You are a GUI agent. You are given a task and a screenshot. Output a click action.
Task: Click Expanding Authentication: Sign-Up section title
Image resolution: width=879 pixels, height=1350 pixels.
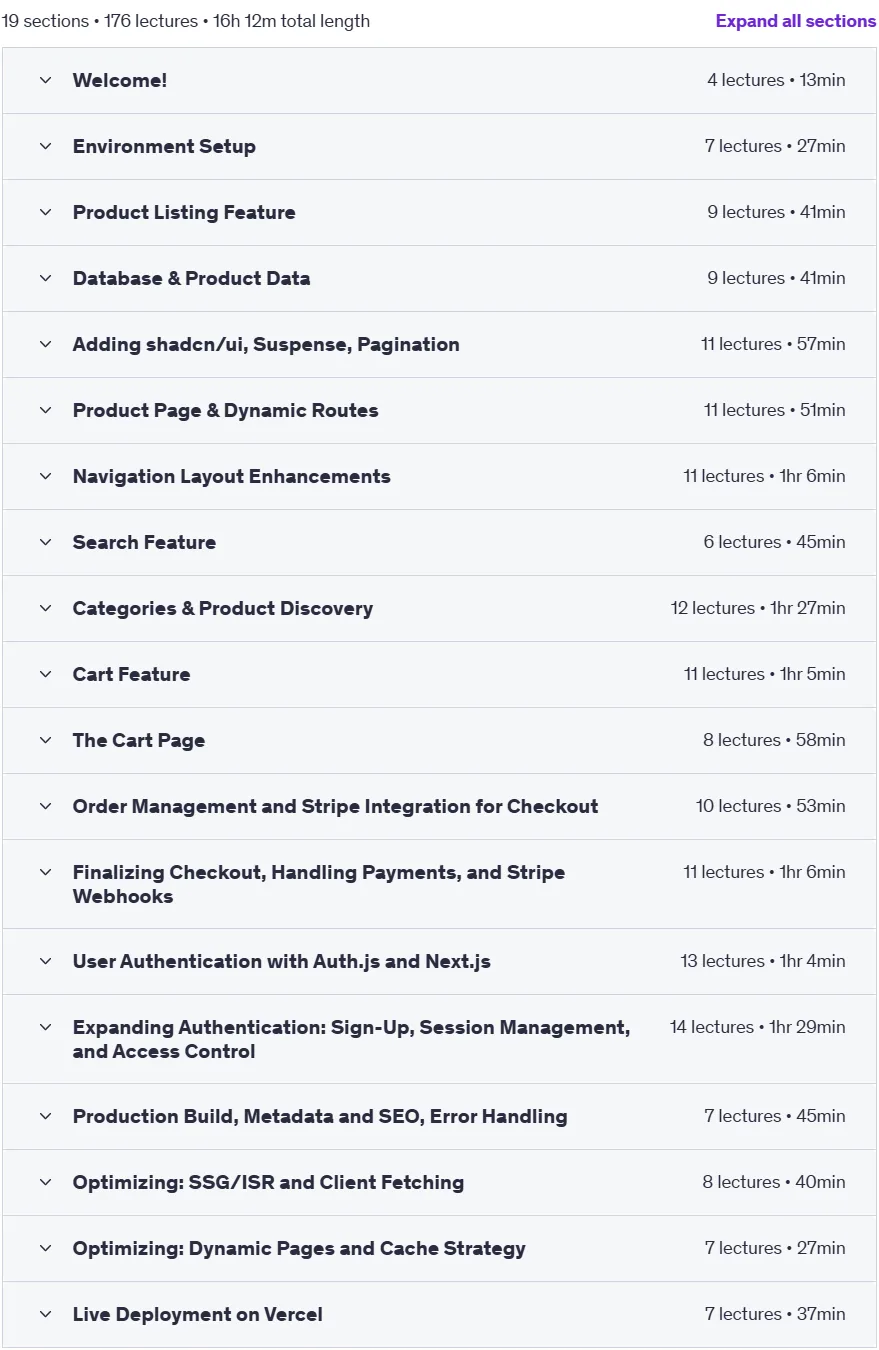tap(351, 1039)
